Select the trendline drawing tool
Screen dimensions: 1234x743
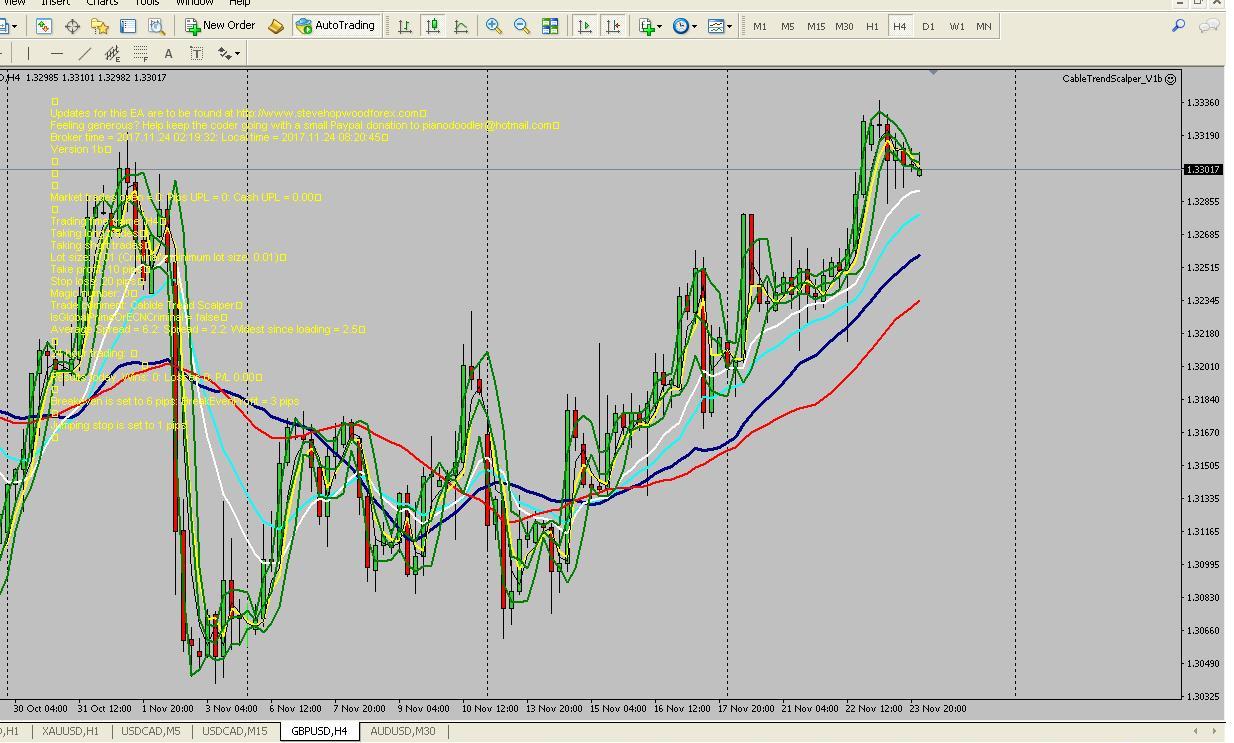click(85, 53)
